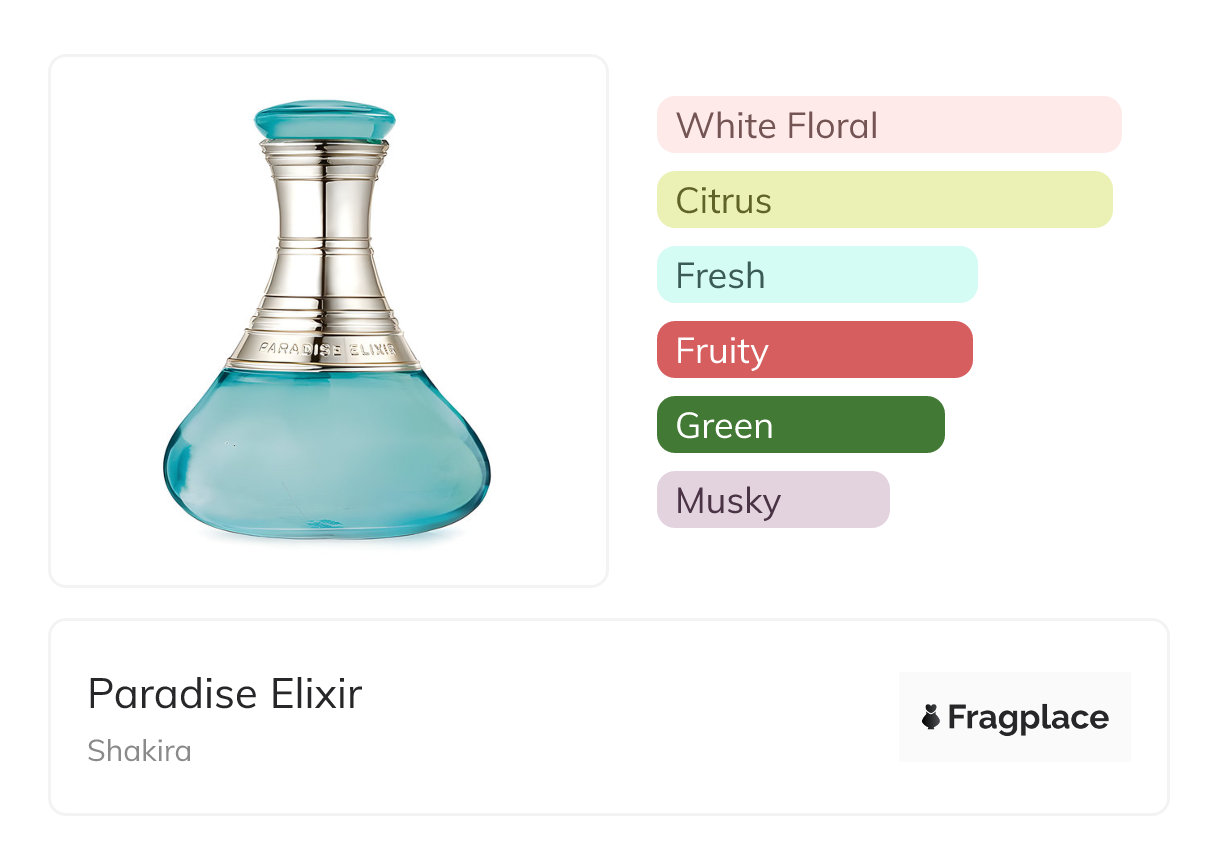This screenshot has width=1218, height=864.
Task: Choose the dark Green accord bar
Action: pos(800,425)
